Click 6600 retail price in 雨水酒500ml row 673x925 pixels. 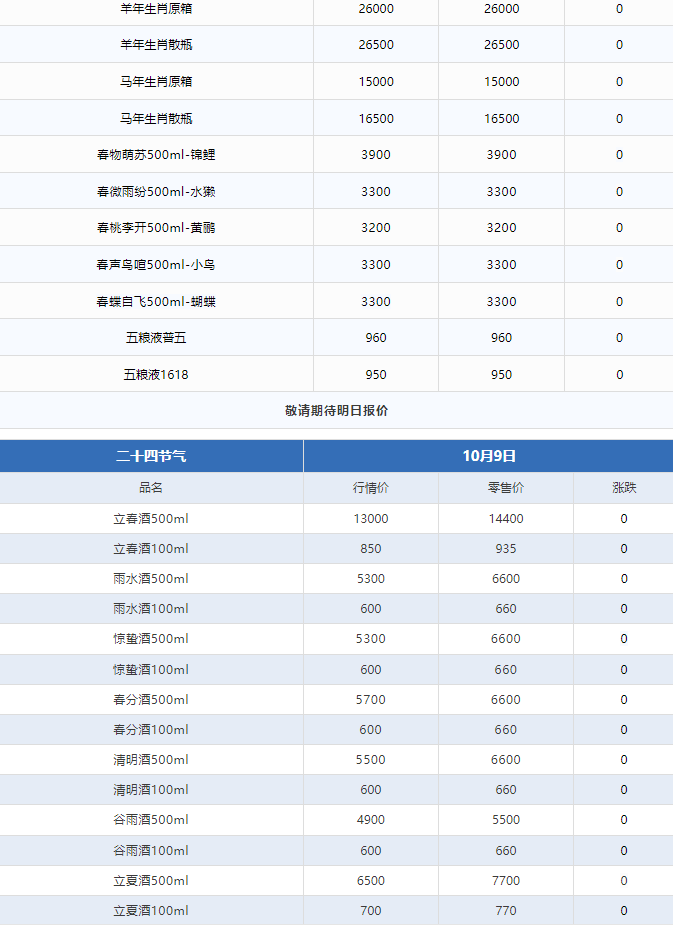pos(506,579)
